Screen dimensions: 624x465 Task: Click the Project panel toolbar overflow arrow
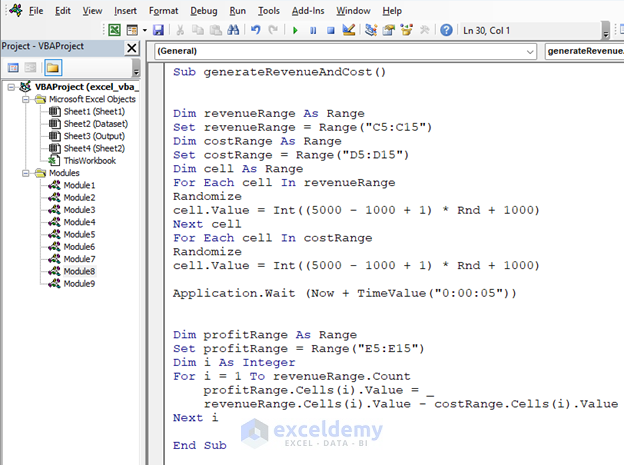pyautogui.click(x=136, y=68)
